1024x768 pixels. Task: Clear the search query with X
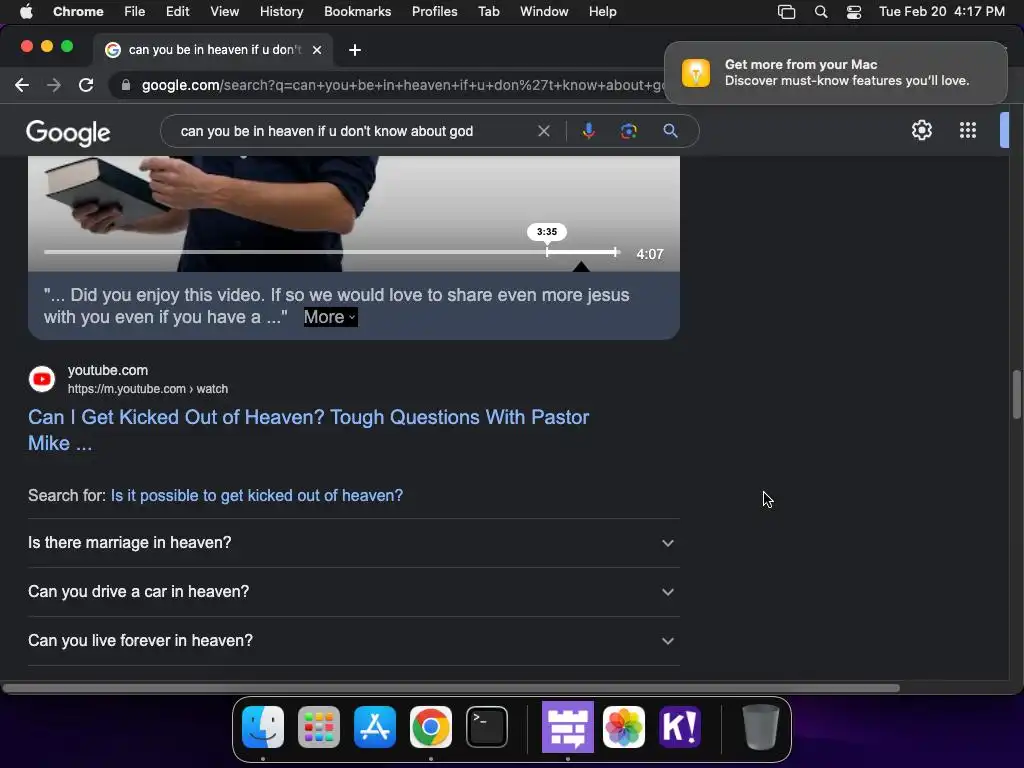coord(543,131)
